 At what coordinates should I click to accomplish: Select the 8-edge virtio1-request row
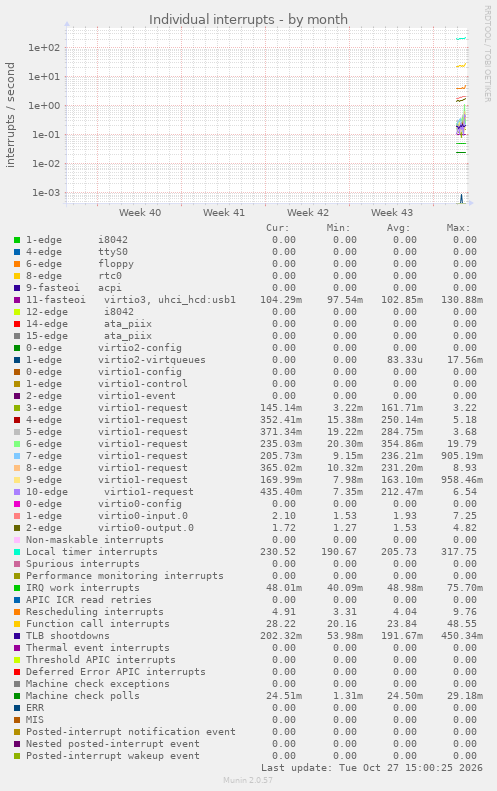248,468
